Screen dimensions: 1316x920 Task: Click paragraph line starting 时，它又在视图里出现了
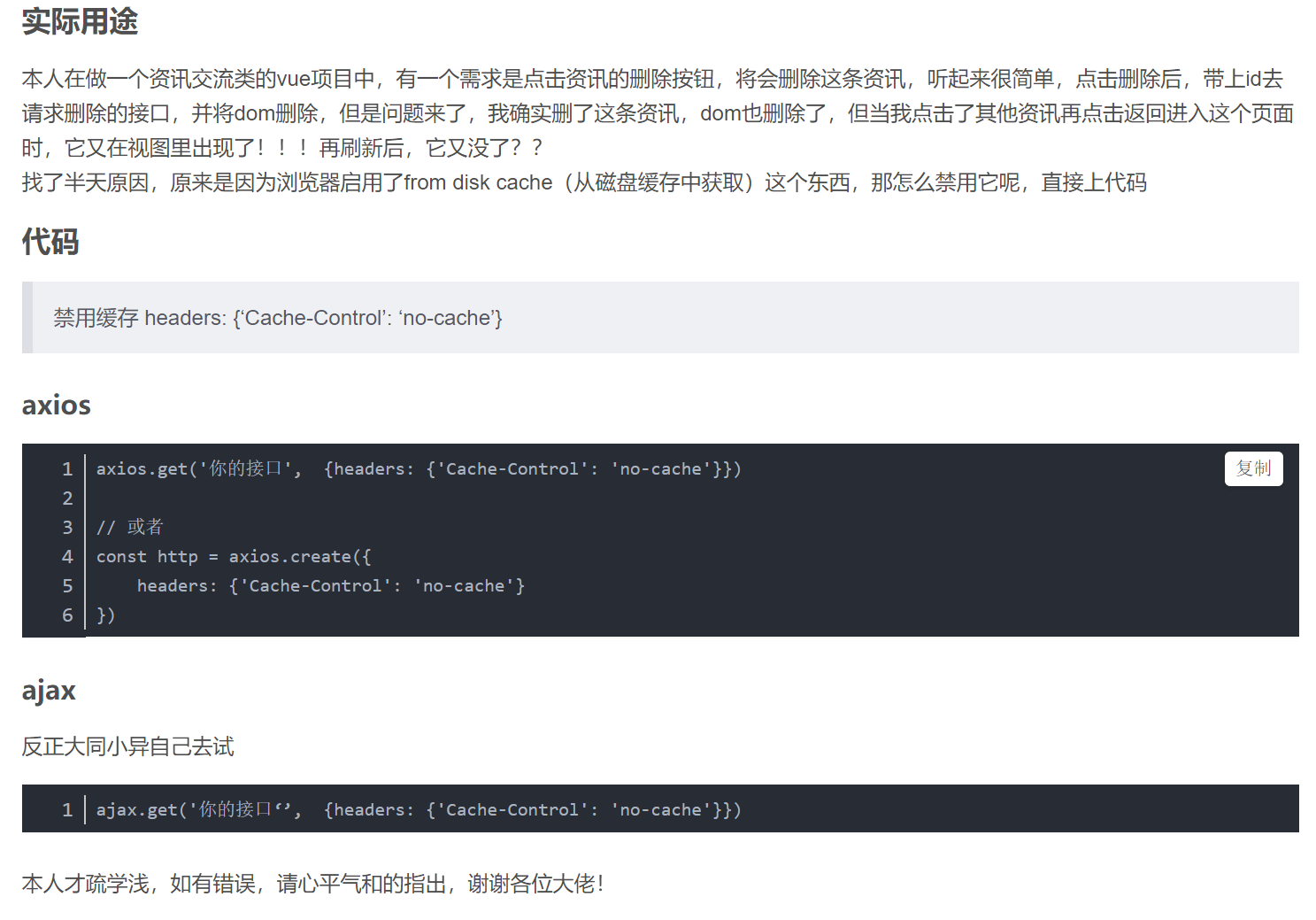[282, 148]
